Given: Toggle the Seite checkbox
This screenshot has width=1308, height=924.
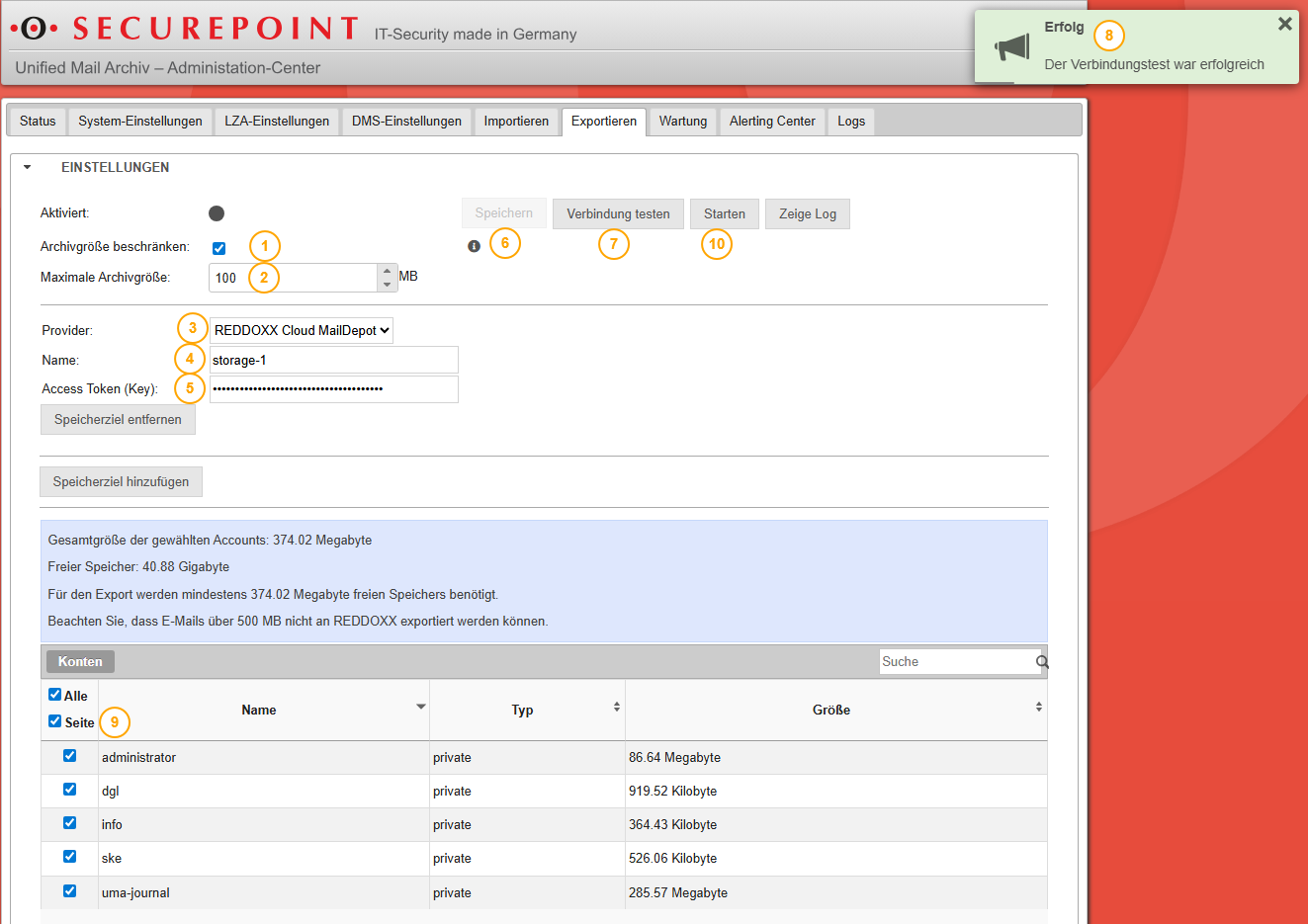Looking at the screenshot, I should pyautogui.click(x=55, y=721).
